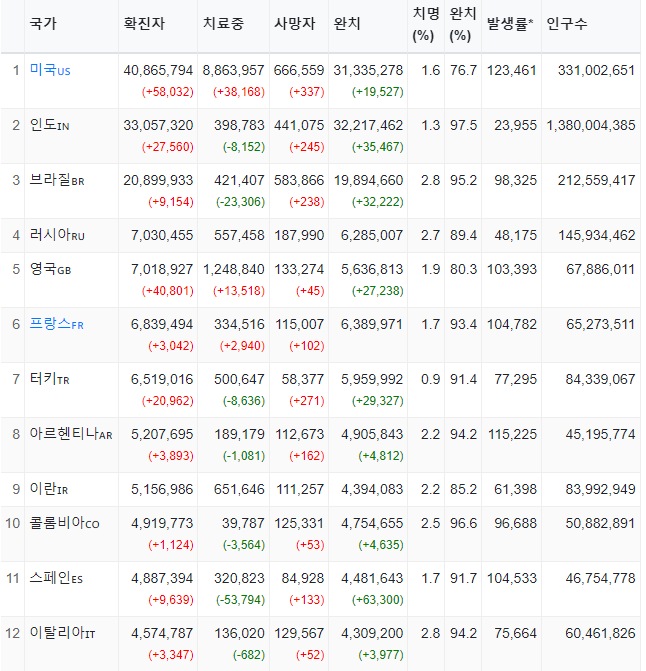Select the 이탈리아 IT country name

pyautogui.click(x=62, y=633)
